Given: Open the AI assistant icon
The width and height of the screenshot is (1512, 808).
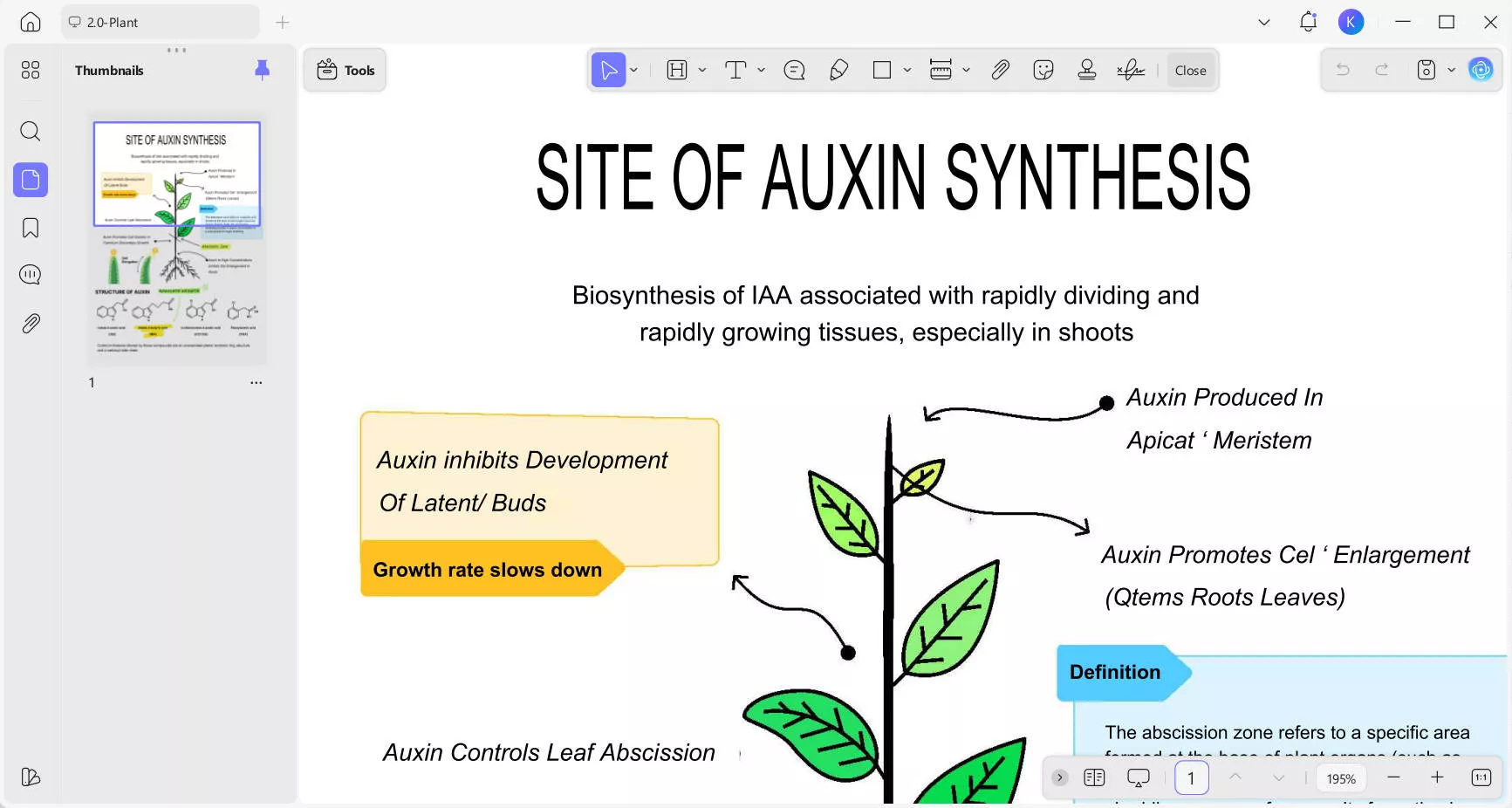Looking at the screenshot, I should pyautogui.click(x=1481, y=70).
